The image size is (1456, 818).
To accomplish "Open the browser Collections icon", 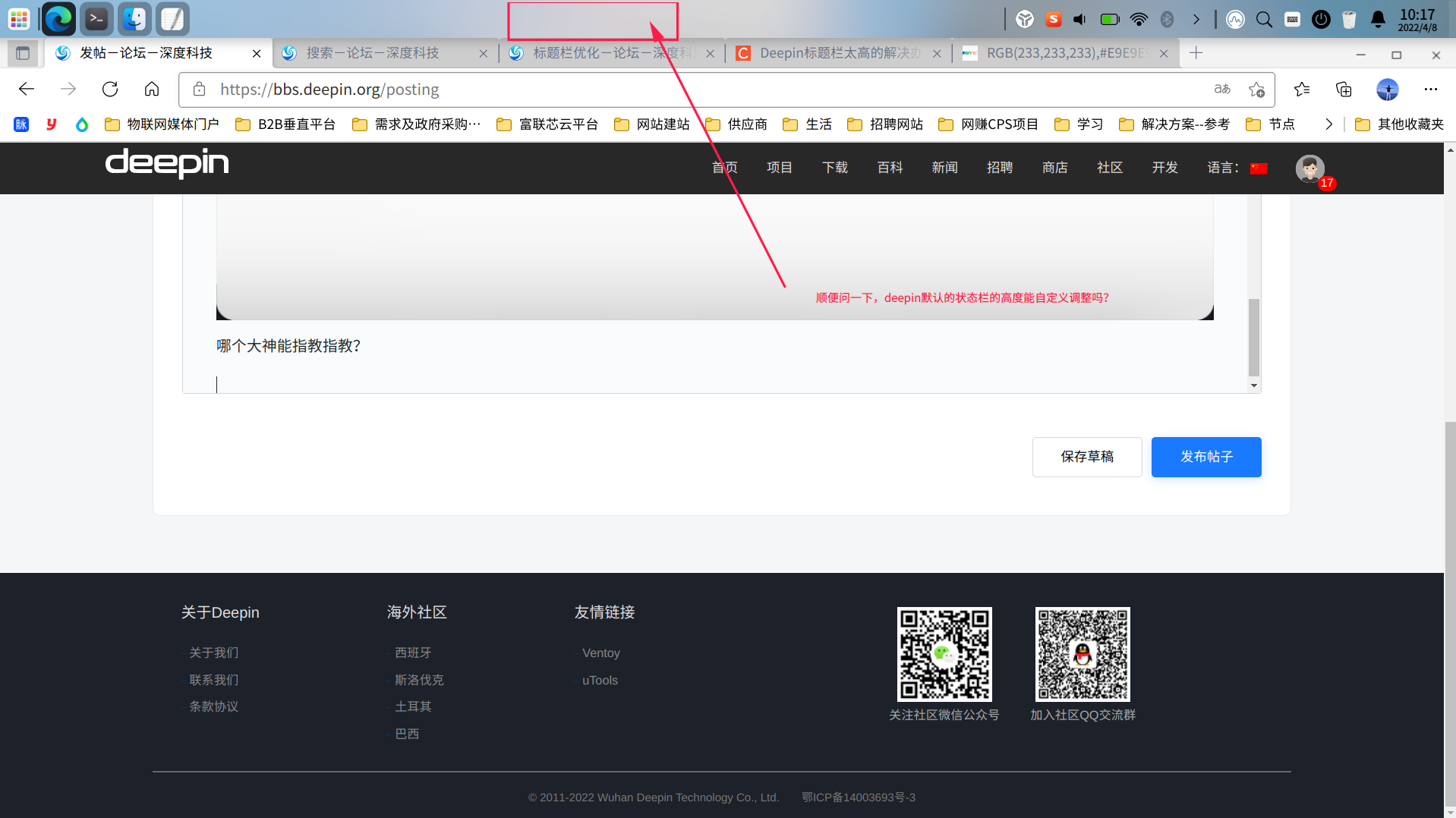I will click(x=1344, y=90).
